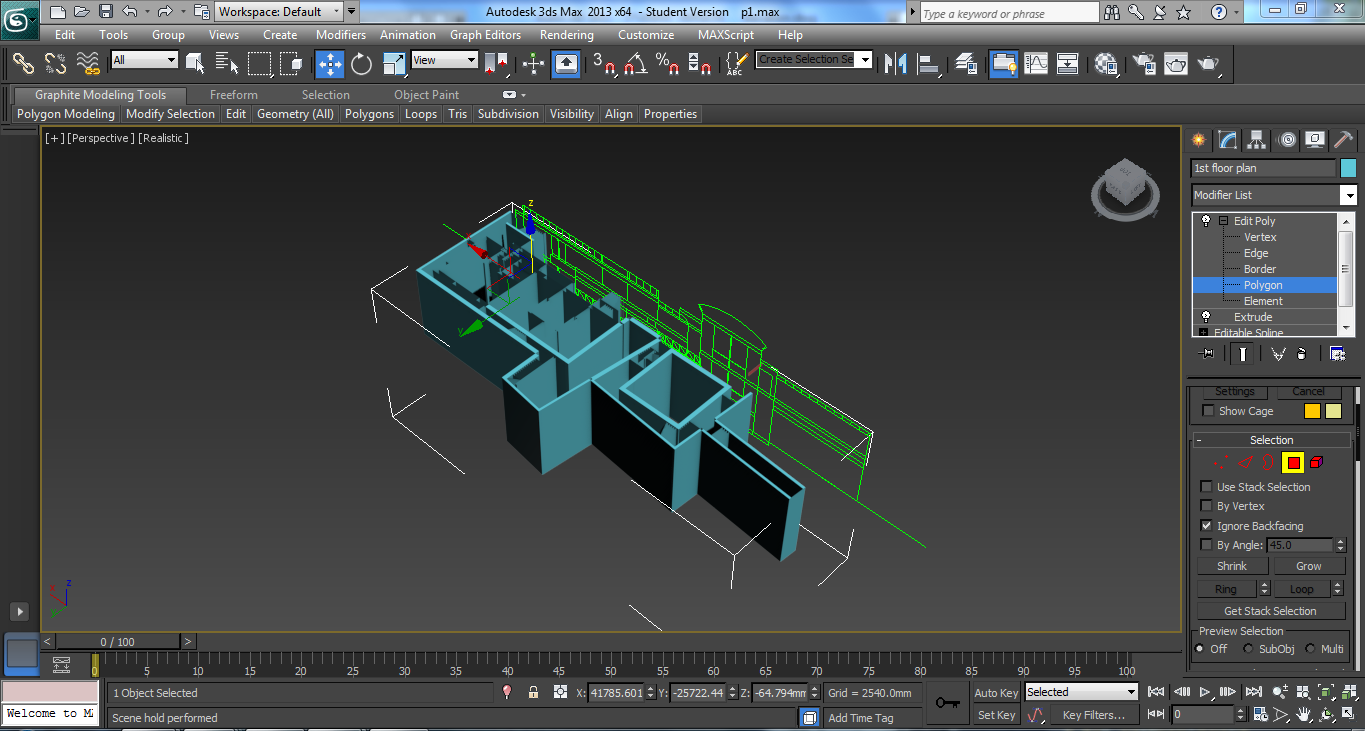Save the file from quick access toolbar

click(x=106, y=12)
